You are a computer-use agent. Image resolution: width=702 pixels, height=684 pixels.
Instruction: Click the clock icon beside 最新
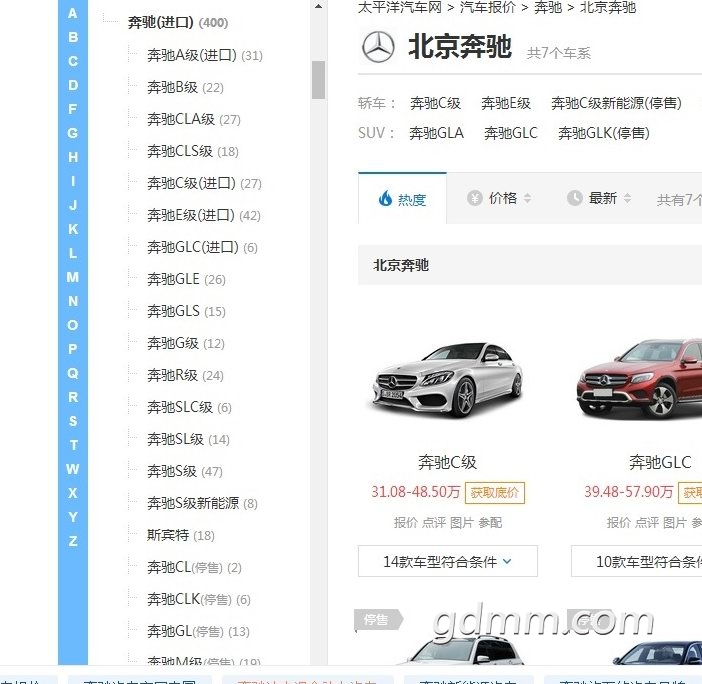[574, 198]
